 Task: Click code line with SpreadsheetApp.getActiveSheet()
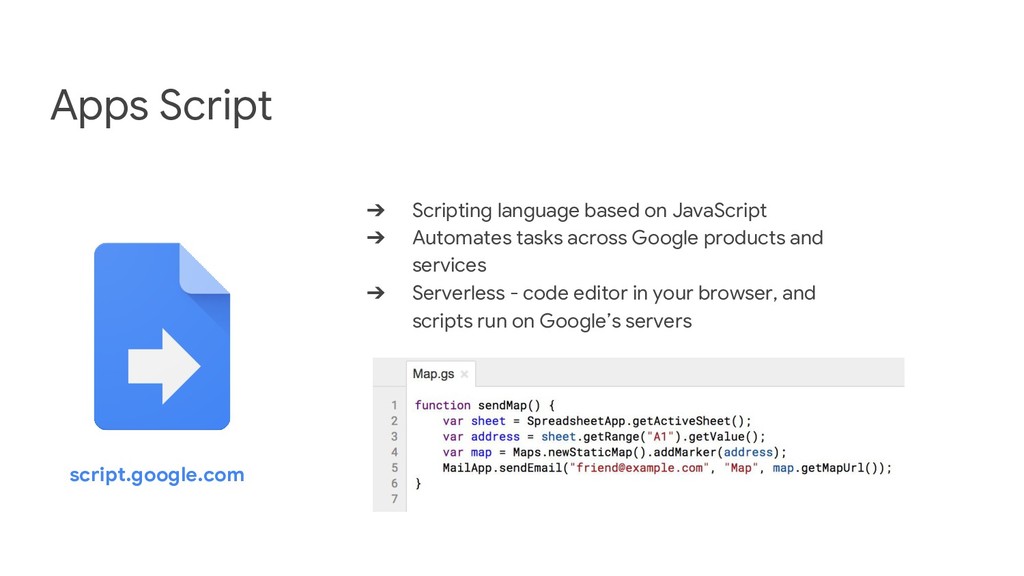597,421
